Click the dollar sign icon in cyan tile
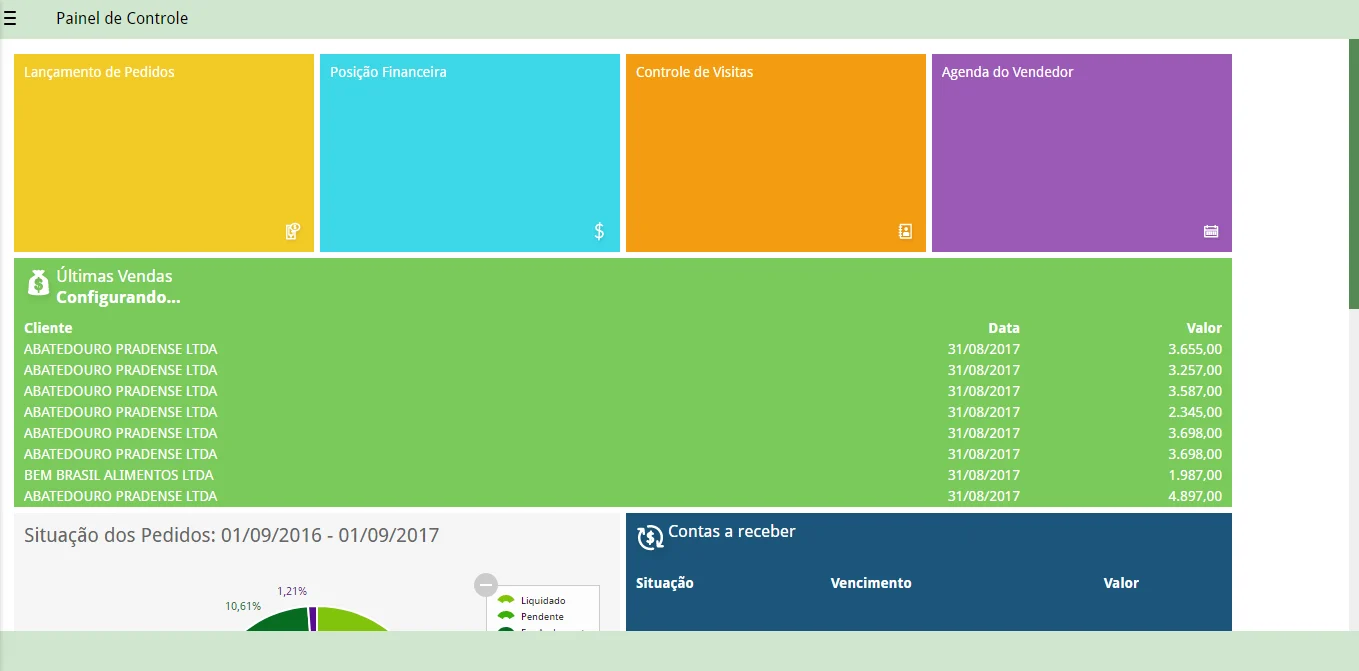The image size is (1359, 671). point(599,231)
